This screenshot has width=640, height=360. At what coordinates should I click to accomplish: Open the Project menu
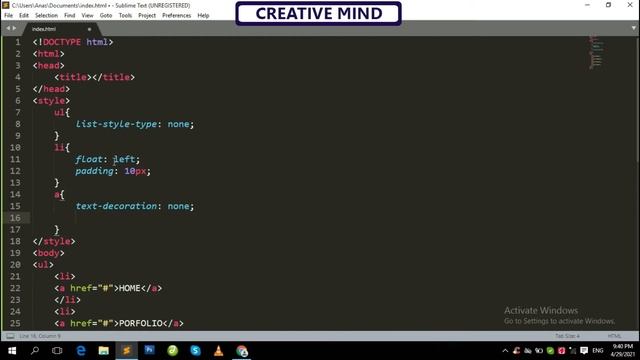tap(147, 16)
